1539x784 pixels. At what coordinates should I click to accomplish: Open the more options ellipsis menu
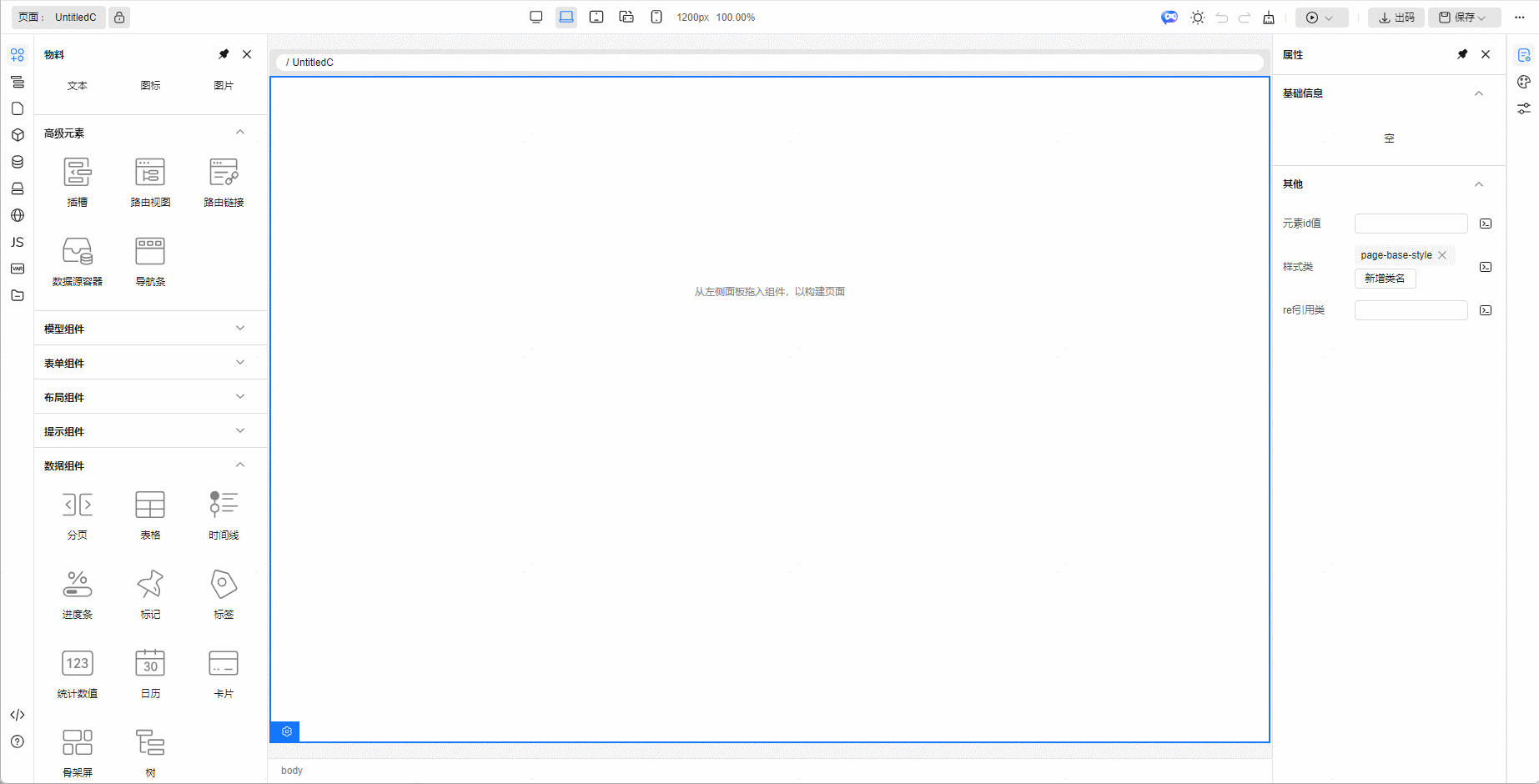click(1520, 18)
